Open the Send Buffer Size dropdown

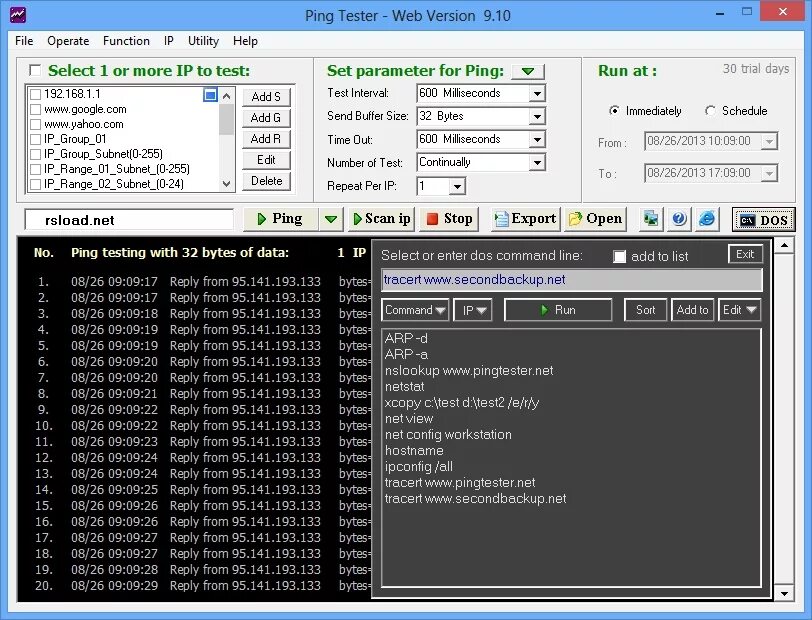537,117
